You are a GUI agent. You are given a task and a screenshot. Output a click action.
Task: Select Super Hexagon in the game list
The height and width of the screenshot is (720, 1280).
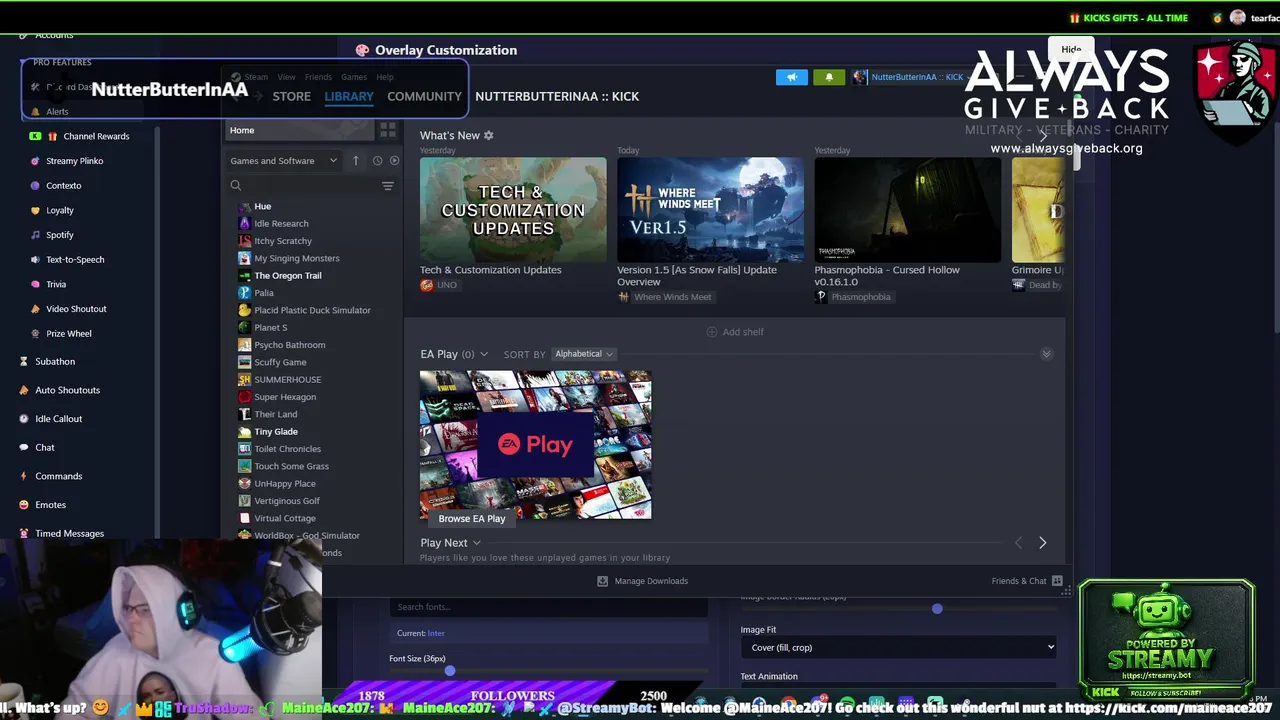[284, 397]
